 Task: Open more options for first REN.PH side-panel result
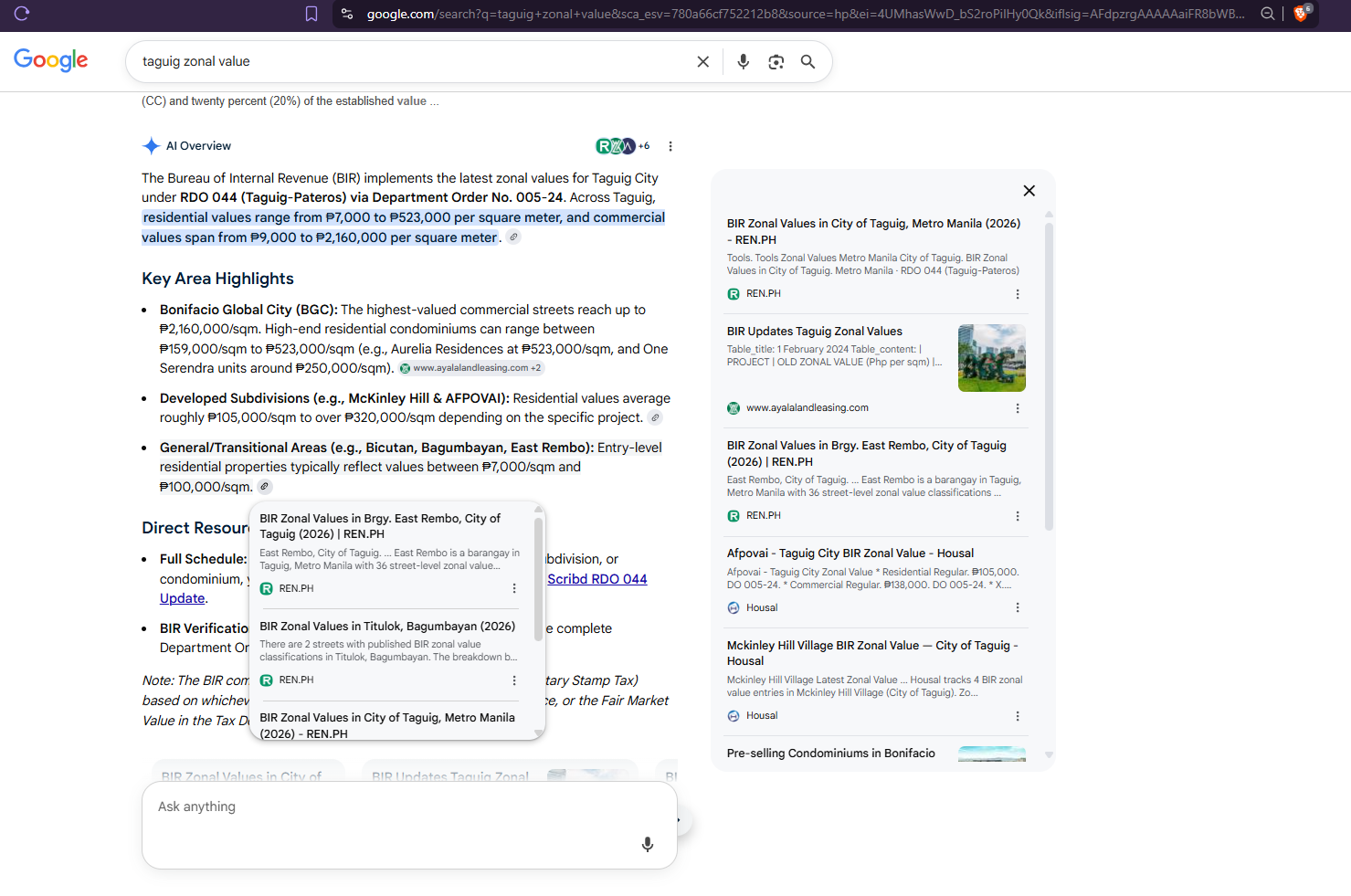(1018, 294)
